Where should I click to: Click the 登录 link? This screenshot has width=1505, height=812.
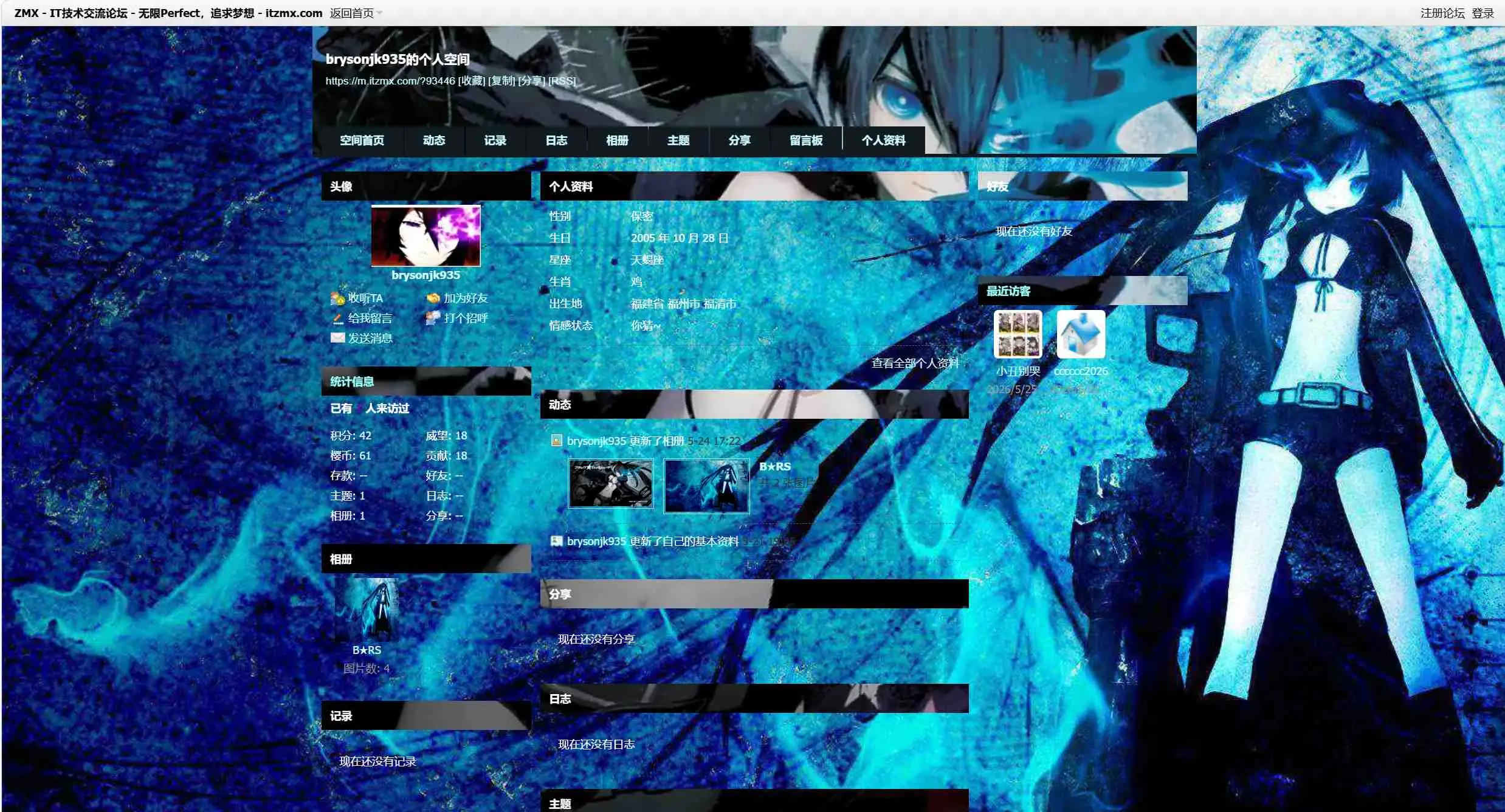pyautogui.click(x=1483, y=13)
